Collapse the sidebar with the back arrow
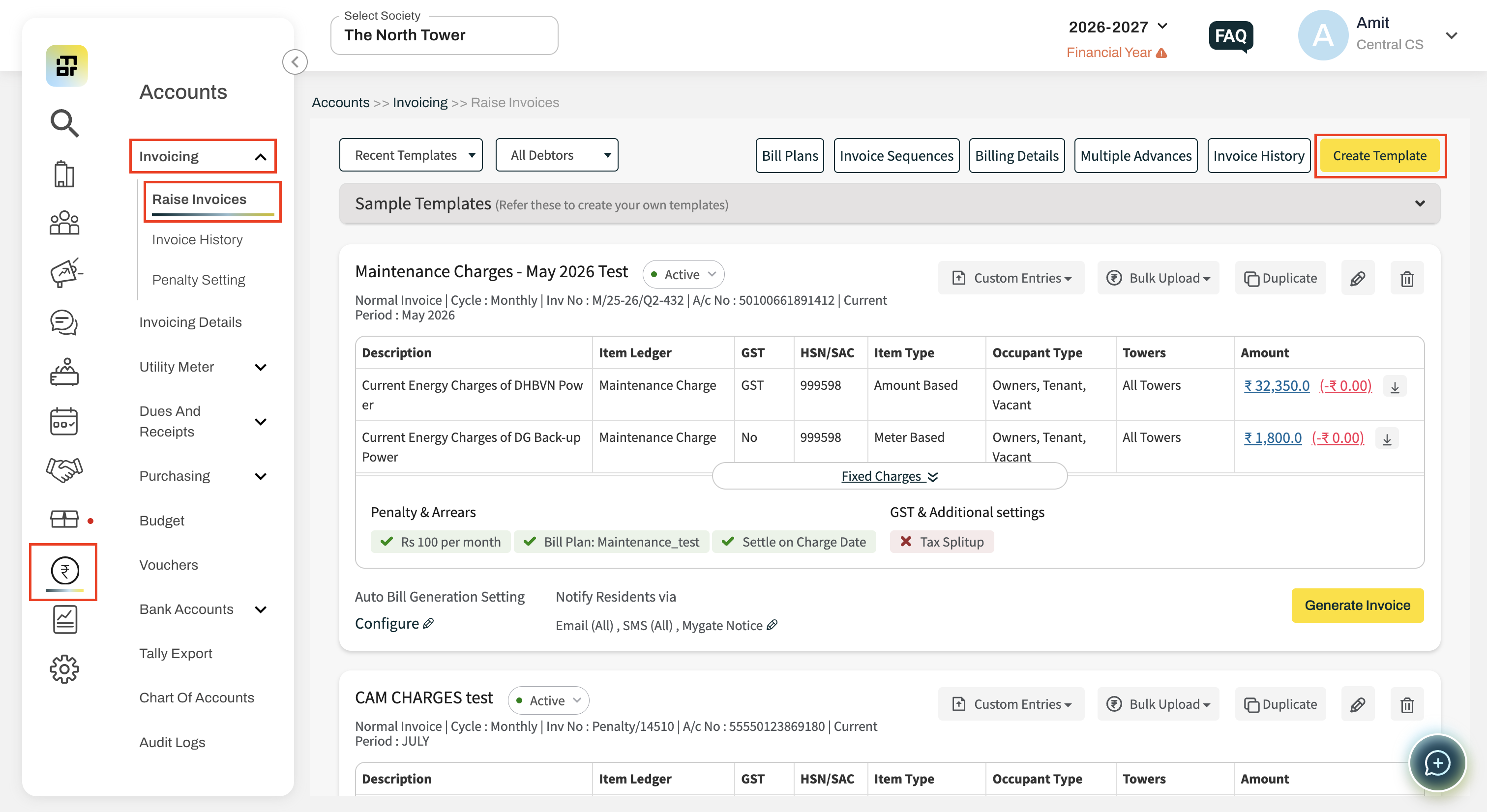The height and width of the screenshot is (812, 1487). pos(295,62)
